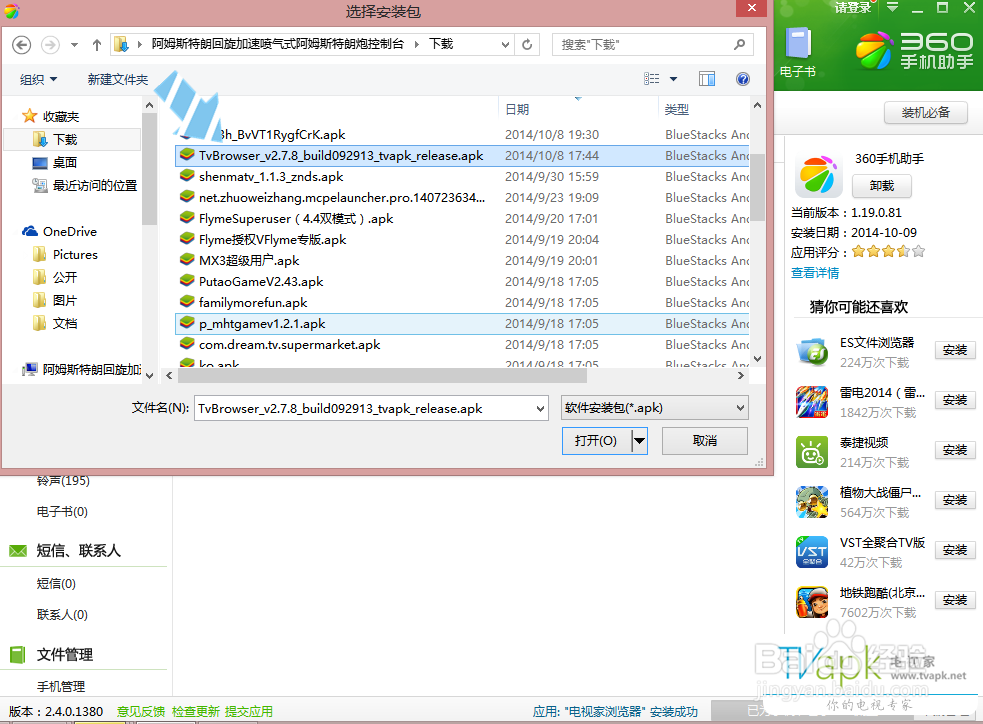Click the search 下载 input field
The height and width of the screenshot is (724, 983).
(x=643, y=45)
